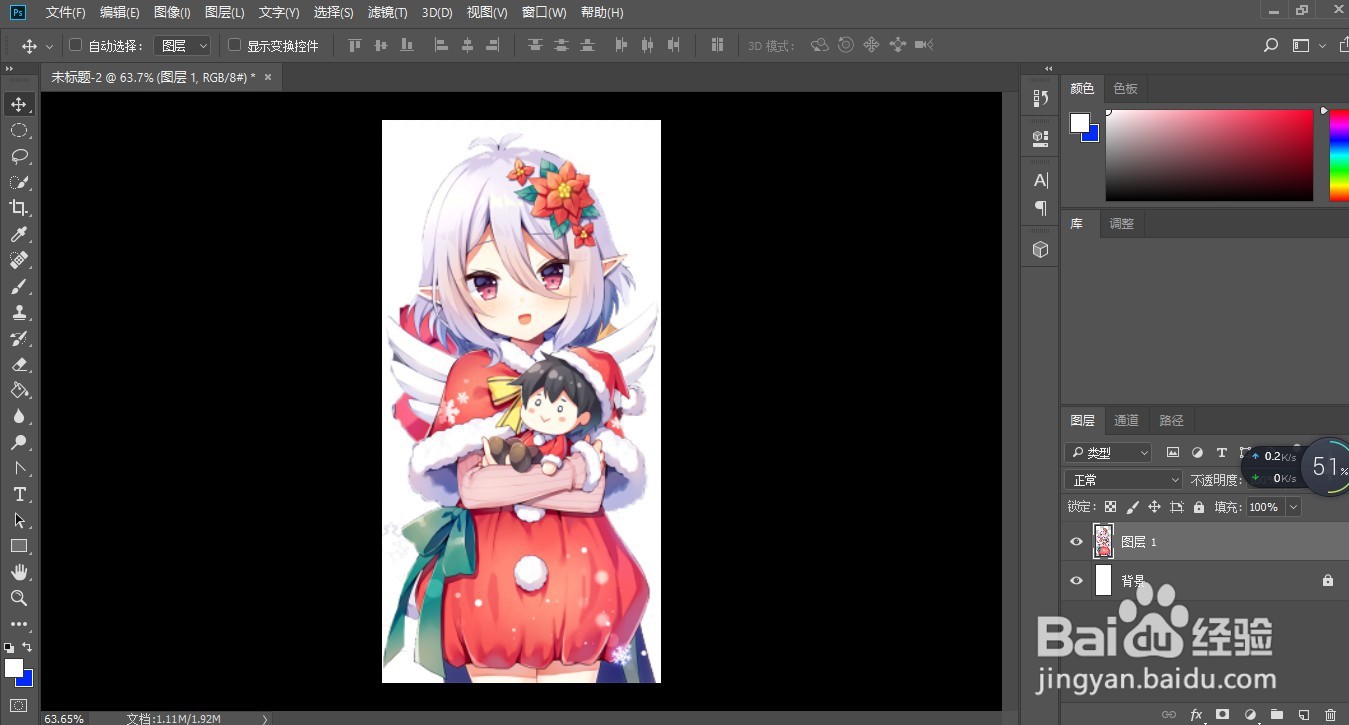Select the Type tool in toolbar
This screenshot has width=1349, height=725.
coord(19,494)
